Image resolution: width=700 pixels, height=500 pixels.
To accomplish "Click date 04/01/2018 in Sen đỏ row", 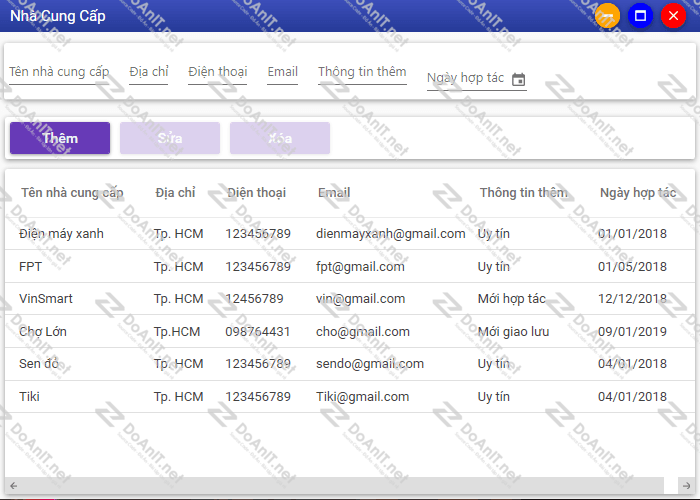I will pos(633,364).
